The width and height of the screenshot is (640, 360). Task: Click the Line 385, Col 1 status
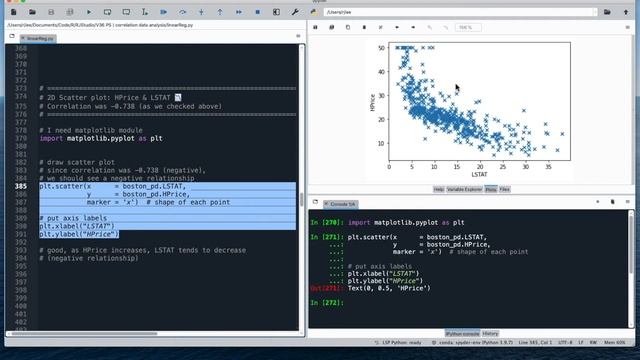pos(535,342)
